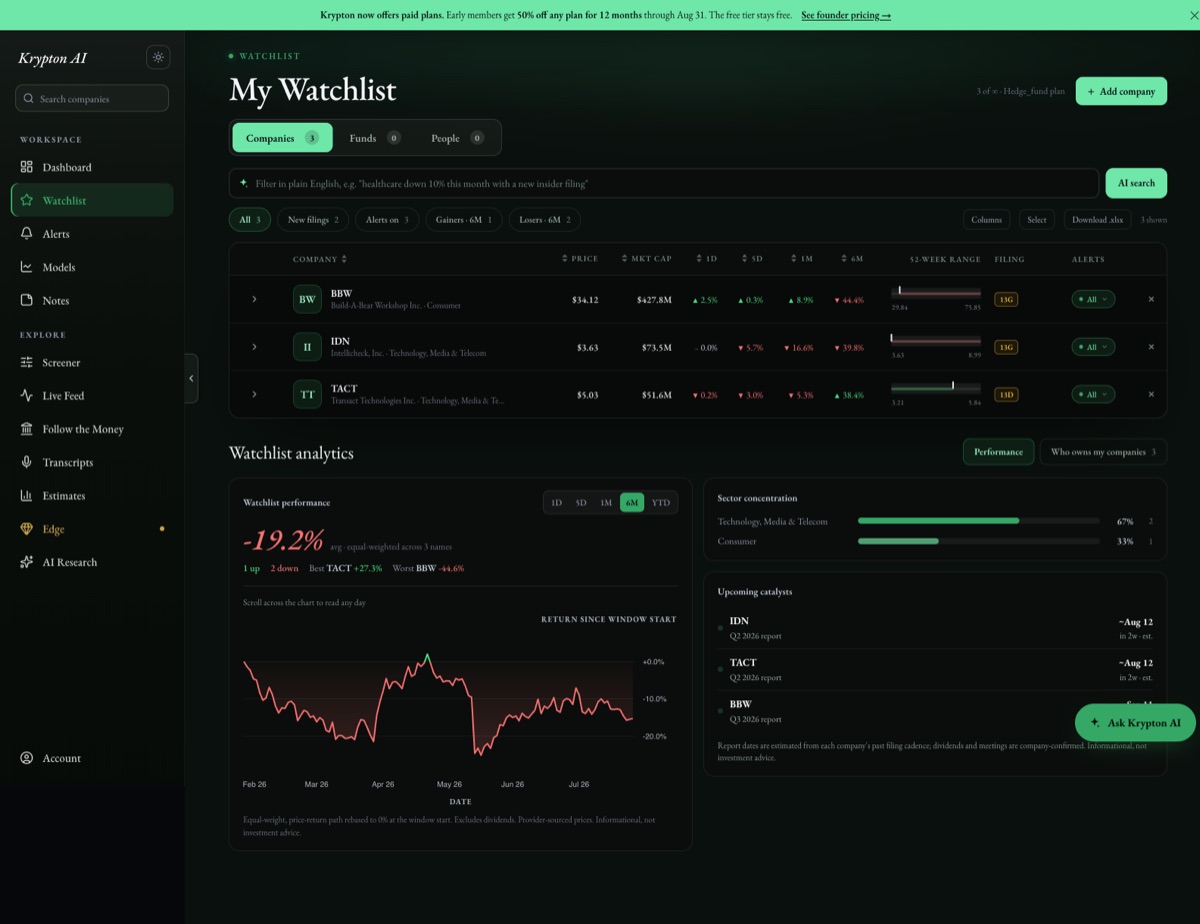
Task: Open Notes page icon
Action: click(27, 300)
